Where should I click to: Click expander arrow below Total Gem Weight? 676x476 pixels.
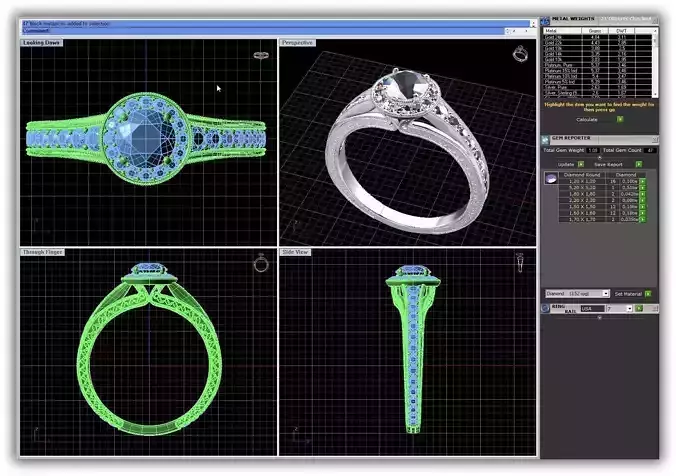point(600,158)
